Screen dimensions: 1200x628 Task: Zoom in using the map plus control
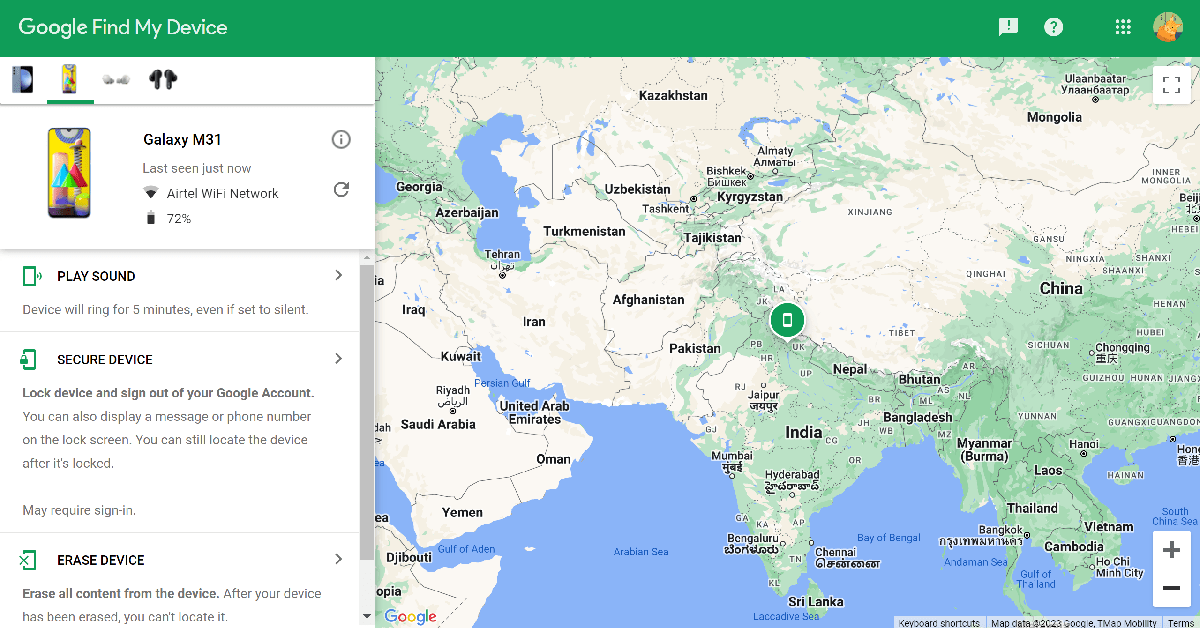click(1171, 549)
